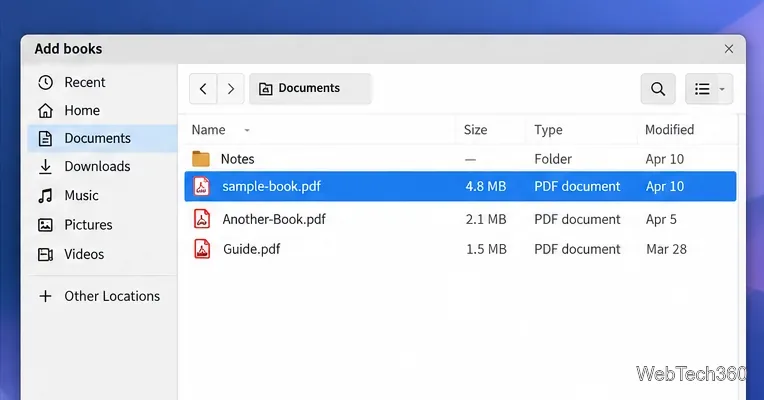Click the Apr 10 date of sample-book.pdf
Image resolution: width=764 pixels, height=400 pixels.
click(665, 187)
